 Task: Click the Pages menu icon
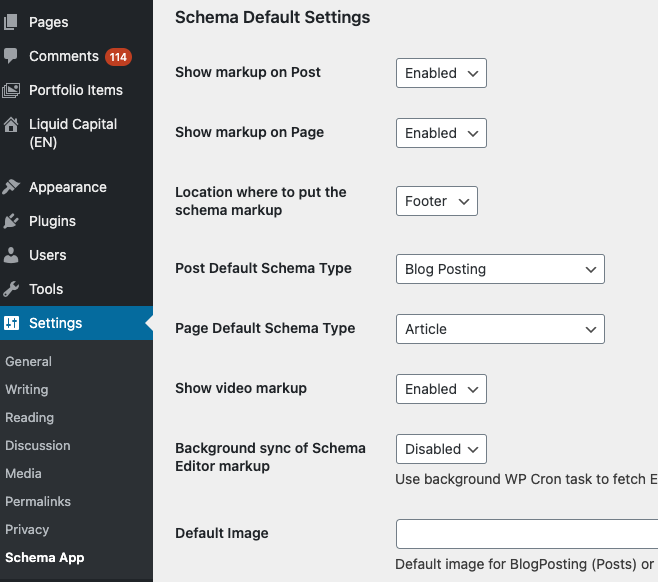click(x=11, y=22)
